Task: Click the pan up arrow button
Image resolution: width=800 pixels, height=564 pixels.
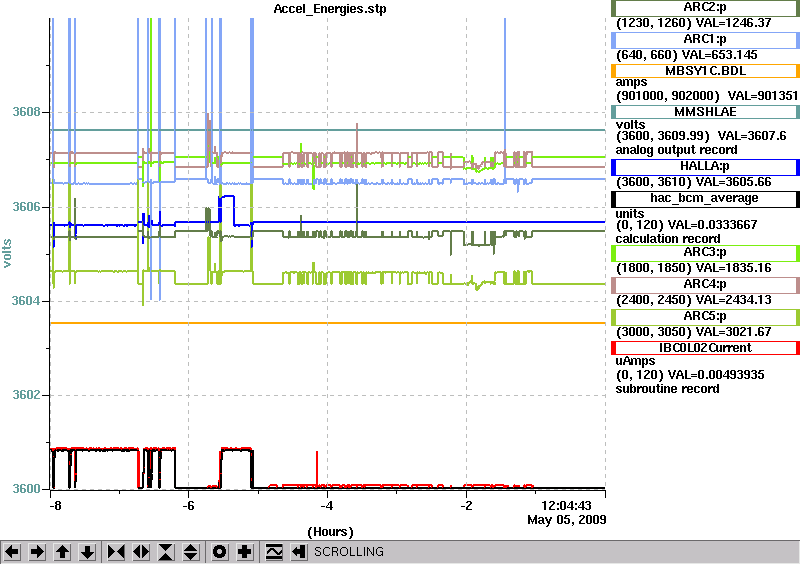Action: pyautogui.click(x=62, y=552)
